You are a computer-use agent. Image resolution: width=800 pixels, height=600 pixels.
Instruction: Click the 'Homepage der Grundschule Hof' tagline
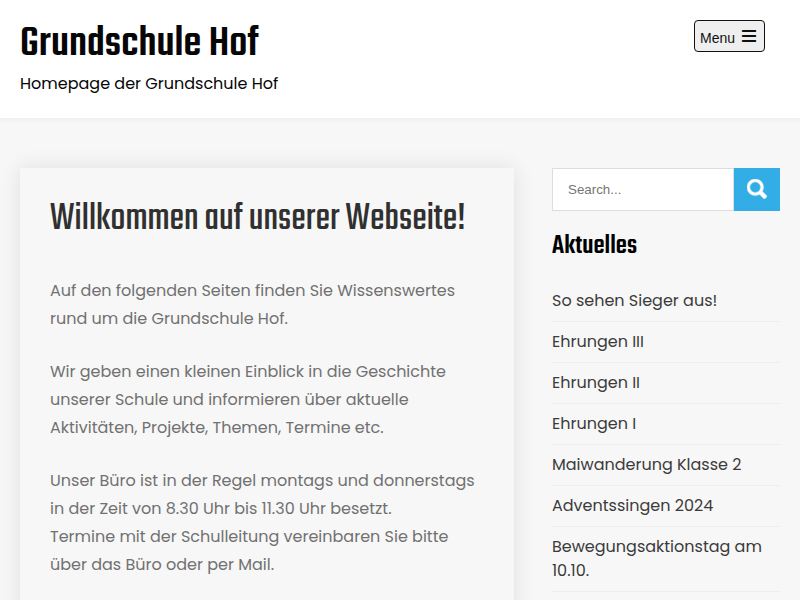tap(148, 83)
